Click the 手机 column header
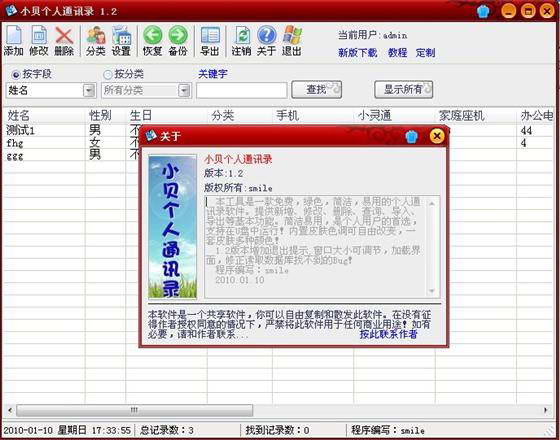Screen dimensions: 560x440 tap(313, 116)
